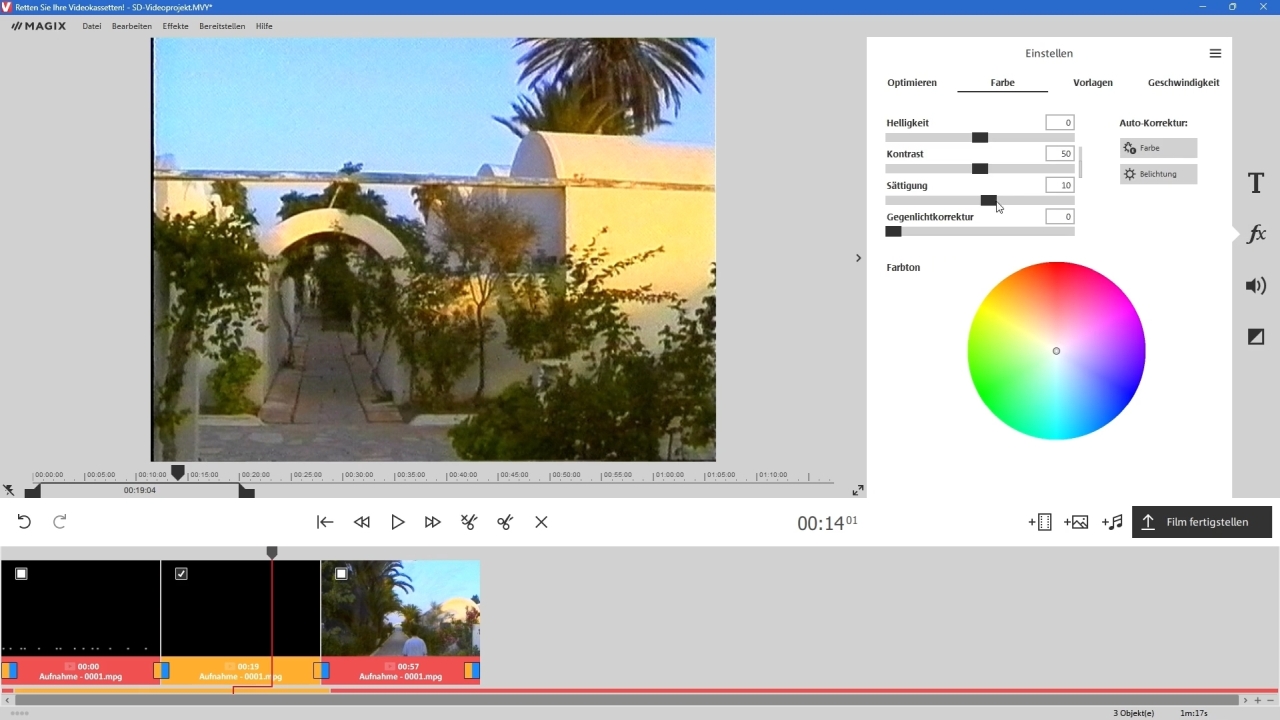The image size is (1280, 720).
Task: Delete the selected object with X icon
Action: pos(541,522)
